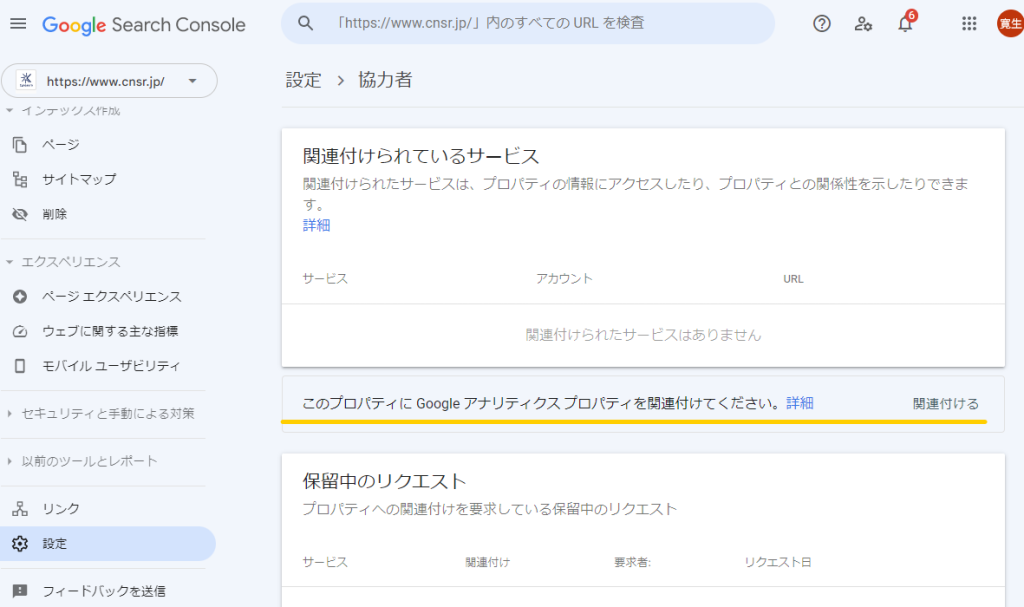Click the feedback speech-bubble icon
Screen dimensions: 1024x607
[x=20, y=591]
